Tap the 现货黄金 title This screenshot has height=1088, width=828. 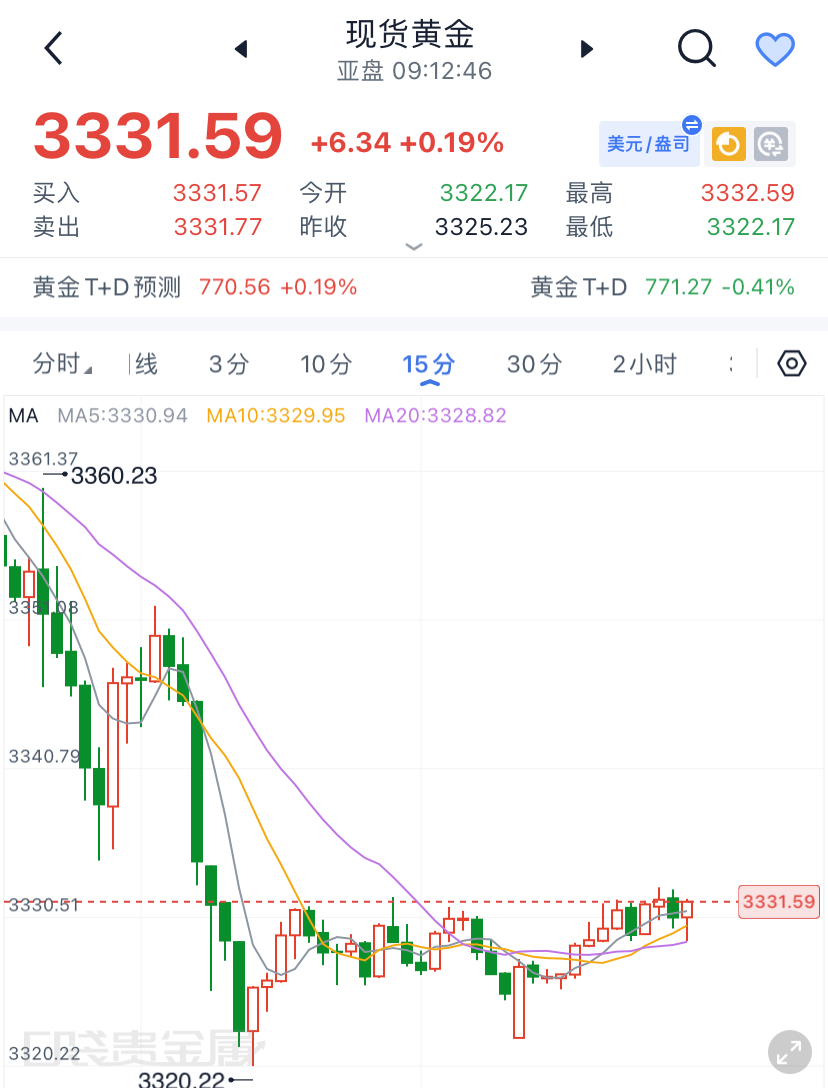pyautogui.click(x=410, y=34)
